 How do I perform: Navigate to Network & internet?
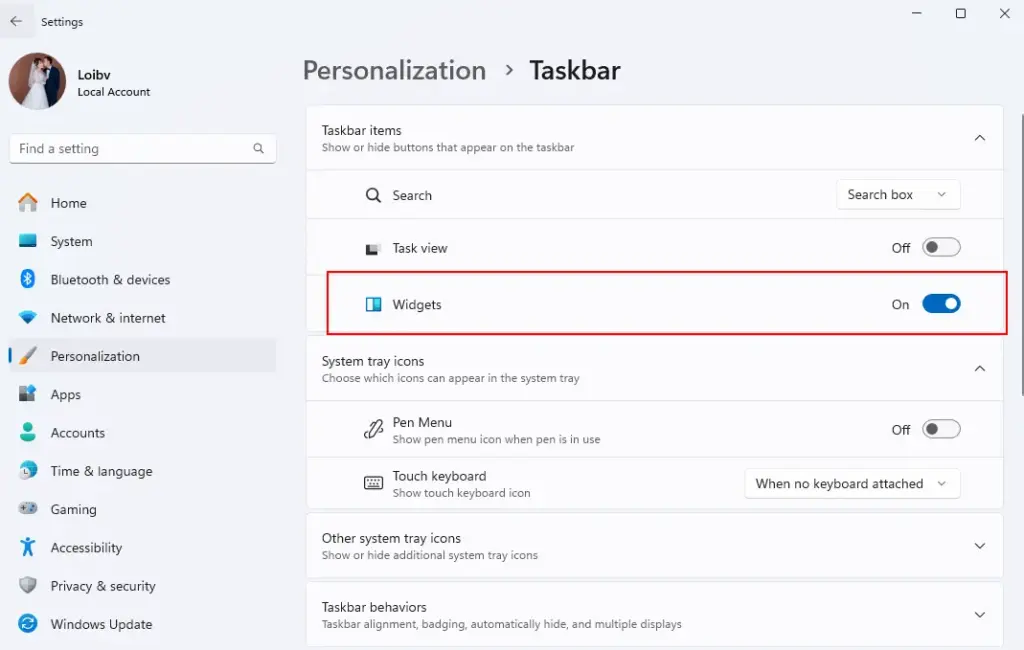pyautogui.click(x=142, y=318)
